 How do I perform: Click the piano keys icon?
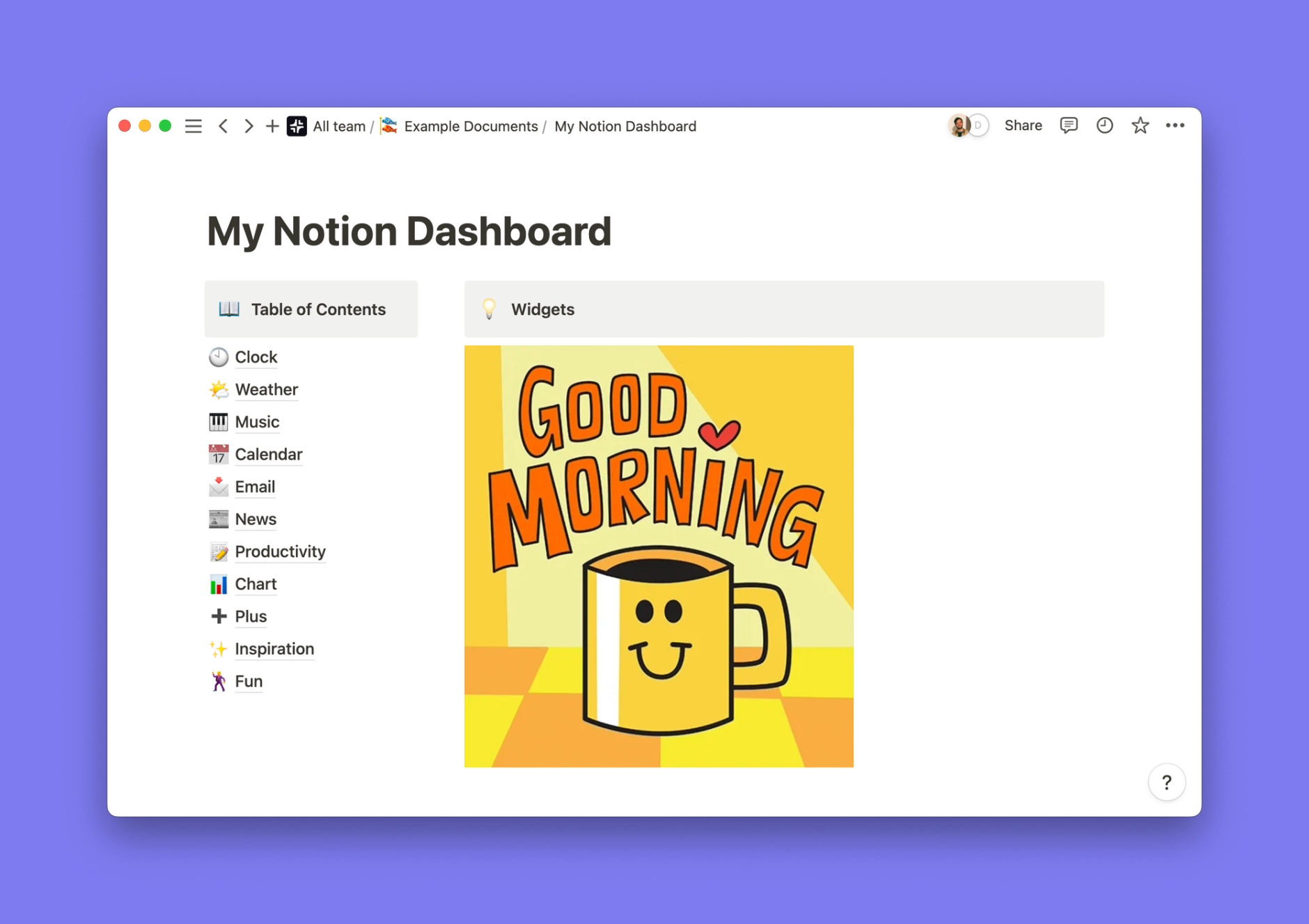[219, 422]
